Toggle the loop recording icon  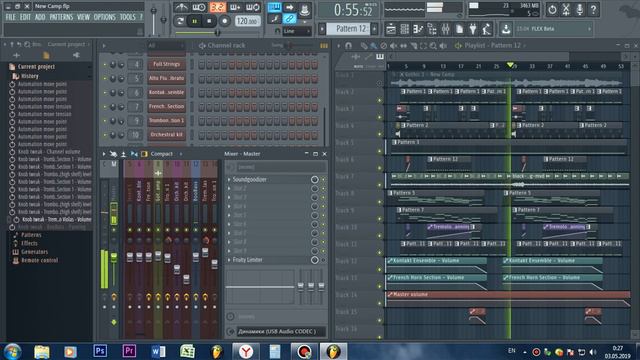pos(253,7)
